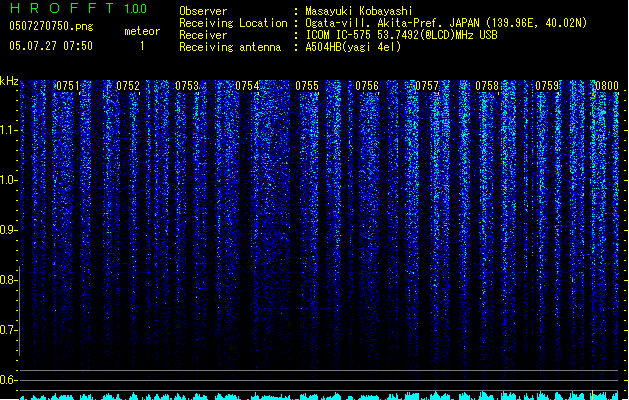Screen dimensions: 629x400
Task: Click the 0755 time marker
Action: pyautogui.click(x=307, y=86)
